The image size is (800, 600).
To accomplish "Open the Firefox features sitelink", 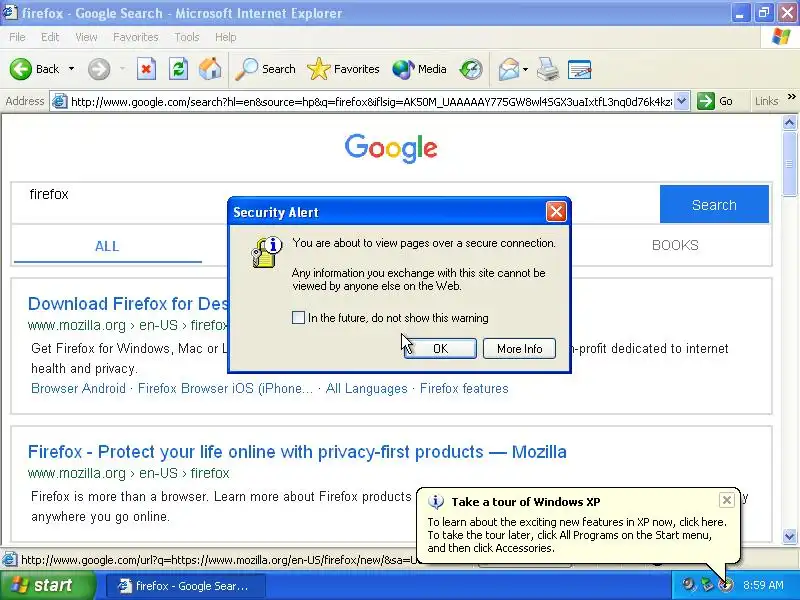I will 464,388.
